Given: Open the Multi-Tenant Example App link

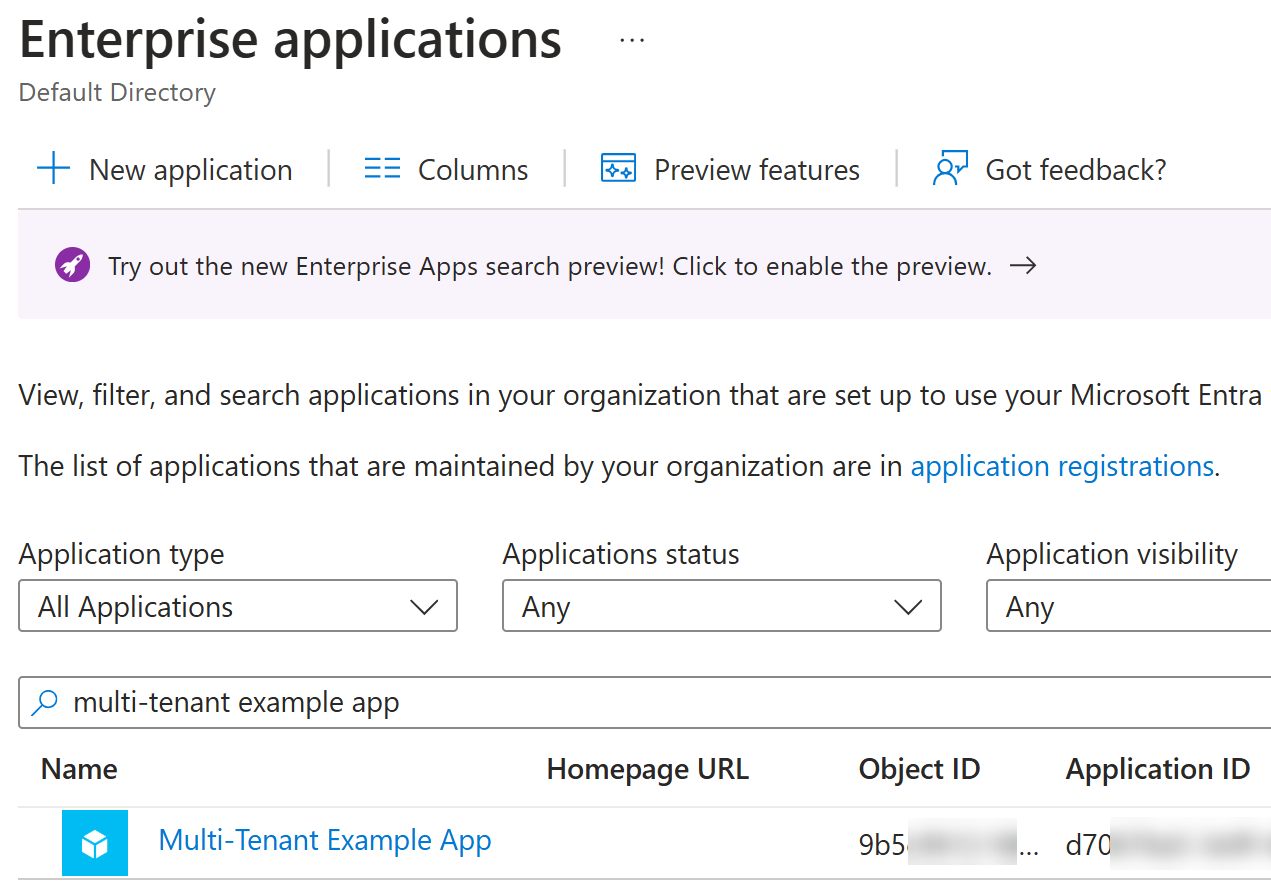Looking at the screenshot, I should 325,840.
